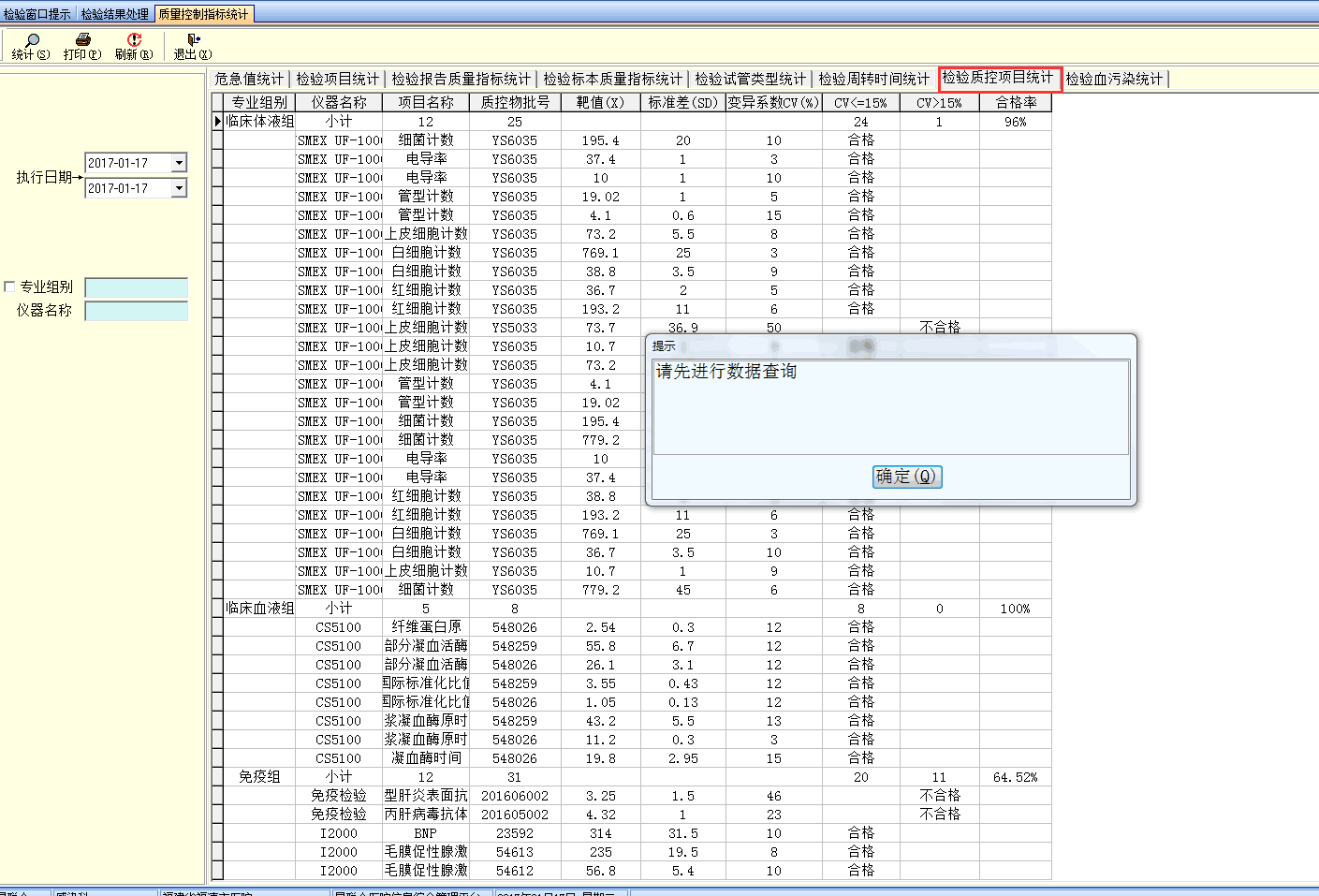This screenshot has width=1319, height=896.
Task: Open the 检验血污染统计 tab
Action: [x=1115, y=79]
